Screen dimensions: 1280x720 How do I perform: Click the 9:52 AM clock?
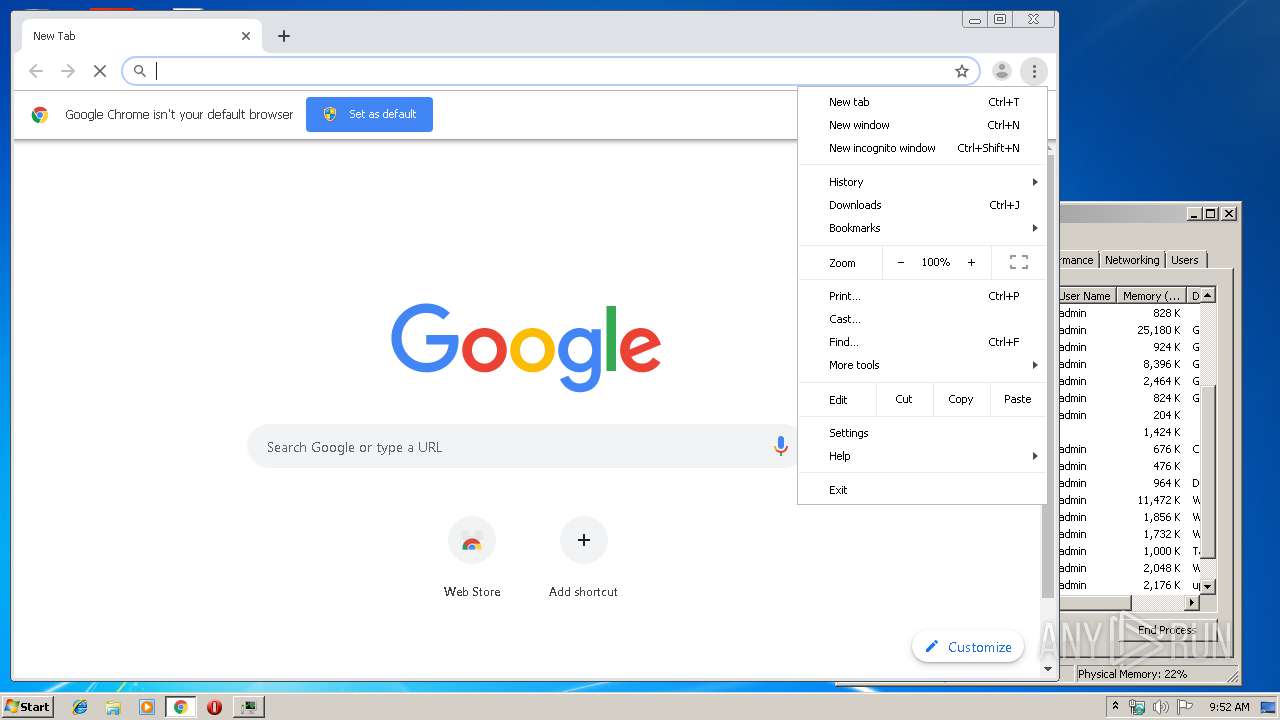[x=1229, y=707]
